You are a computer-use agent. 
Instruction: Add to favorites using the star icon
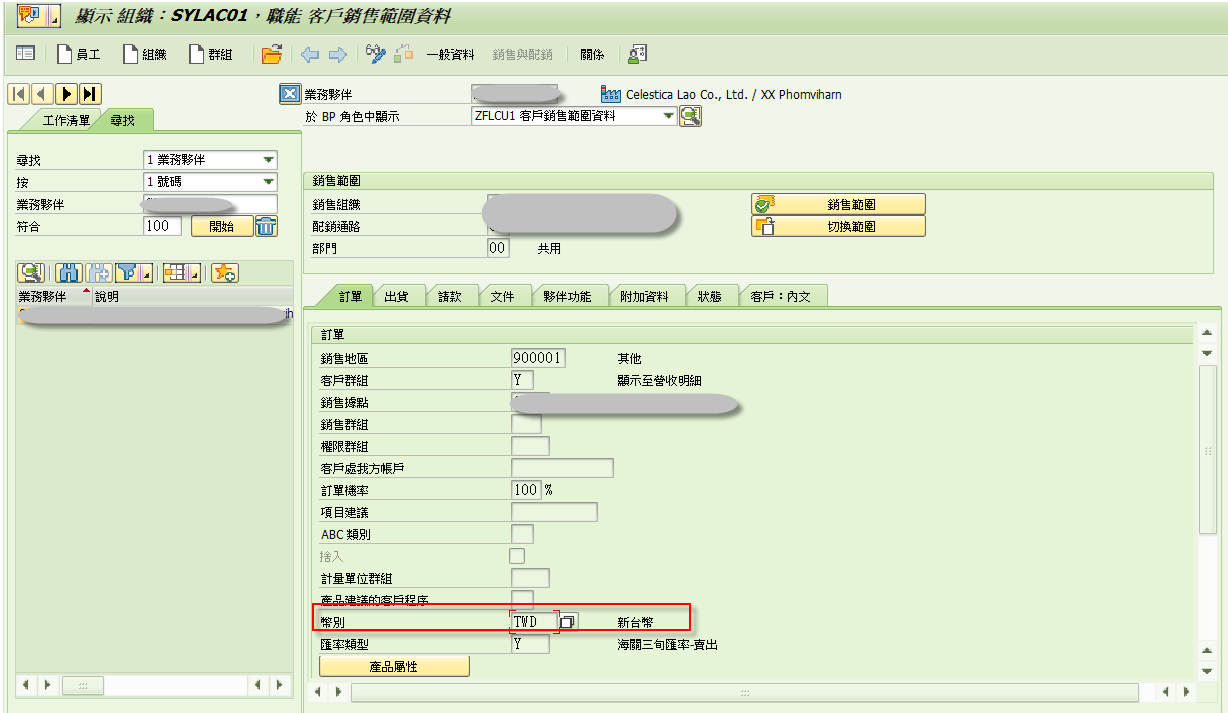pos(224,273)
